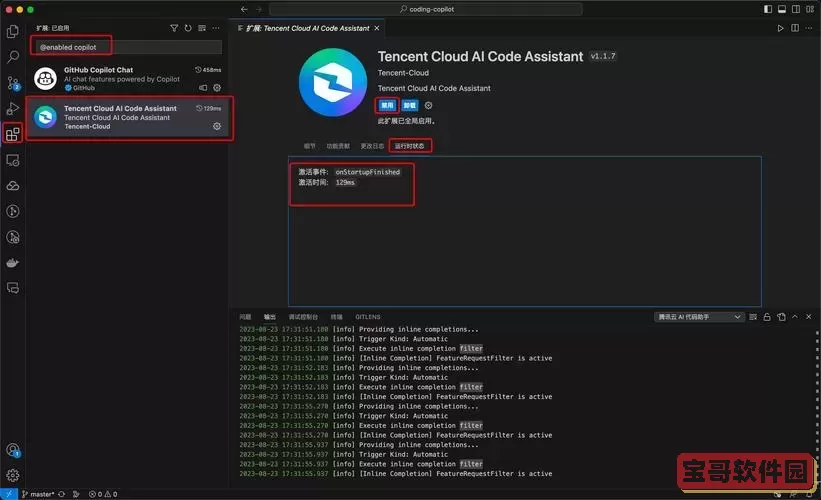821x500 pixels.
Task: Click the coding-copilot command center search
Action: [426, 9]
